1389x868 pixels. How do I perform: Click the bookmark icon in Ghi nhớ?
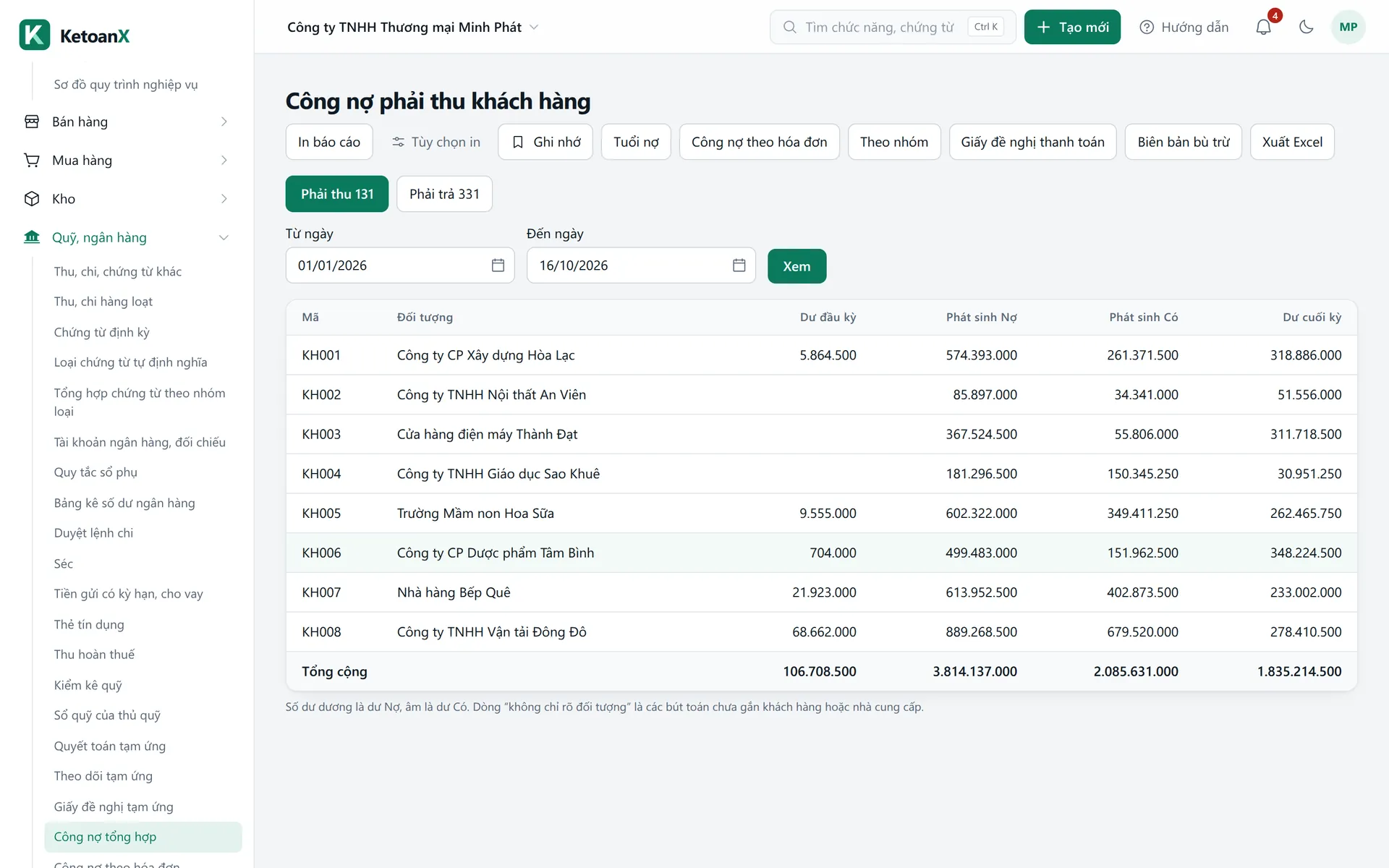tap(518, 142)
